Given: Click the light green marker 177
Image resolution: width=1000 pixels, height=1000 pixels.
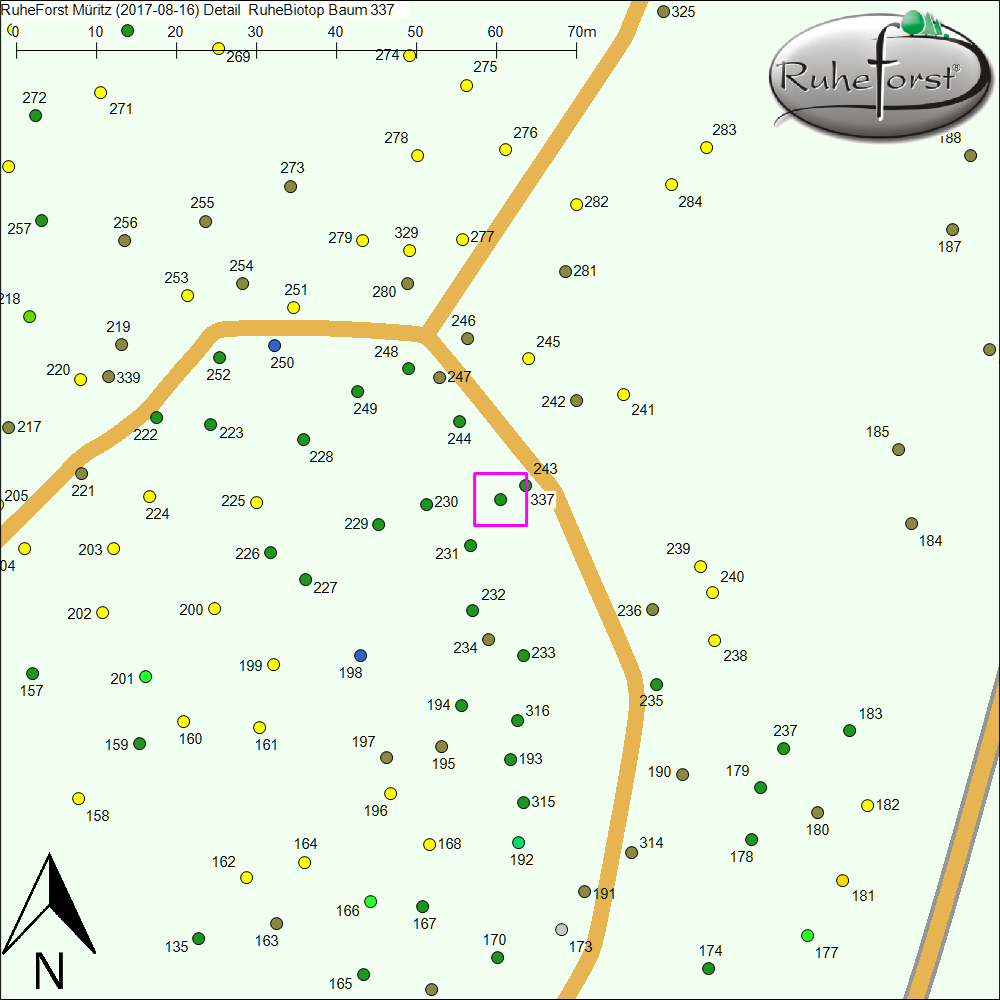Looking at the screenshot, I should [808, 935].
